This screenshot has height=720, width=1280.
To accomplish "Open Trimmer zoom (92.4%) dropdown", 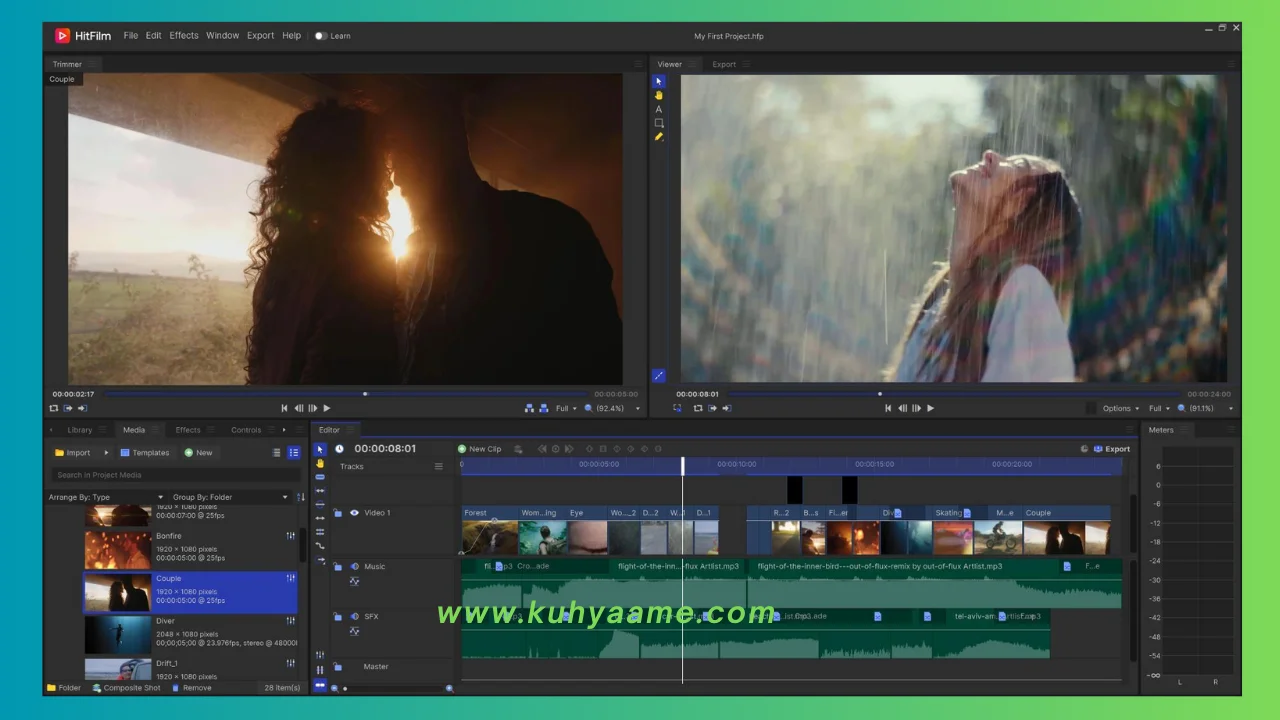I will click(614, 408).
